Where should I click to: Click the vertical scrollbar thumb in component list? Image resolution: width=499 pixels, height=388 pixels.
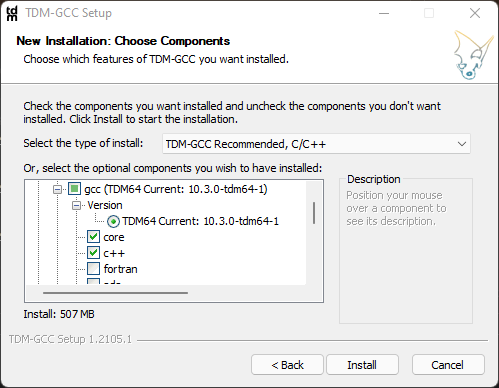[314, 213]
